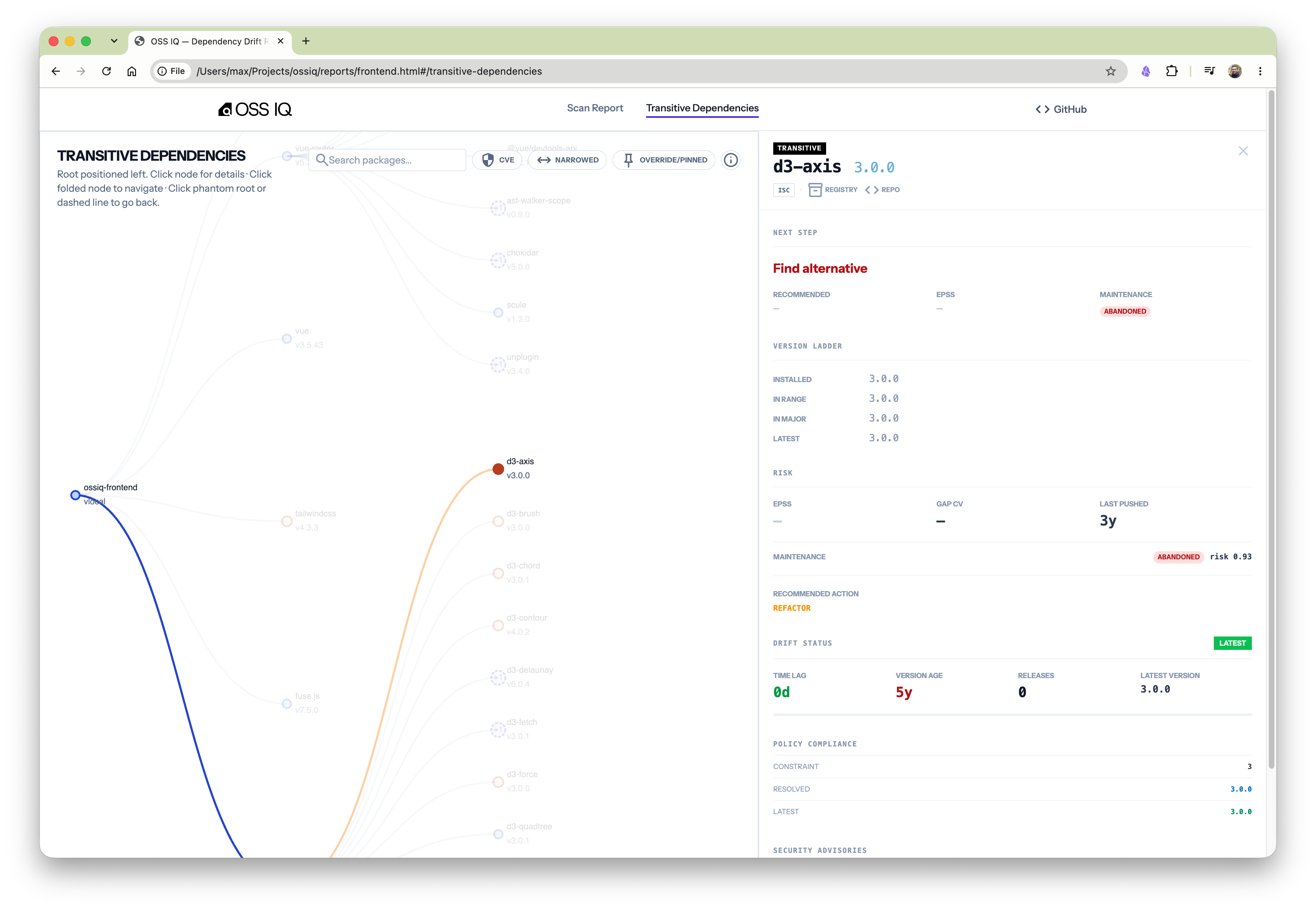1316x910 pixels.
Task: Click the browser profile avatar
Action: [1235, 71]
